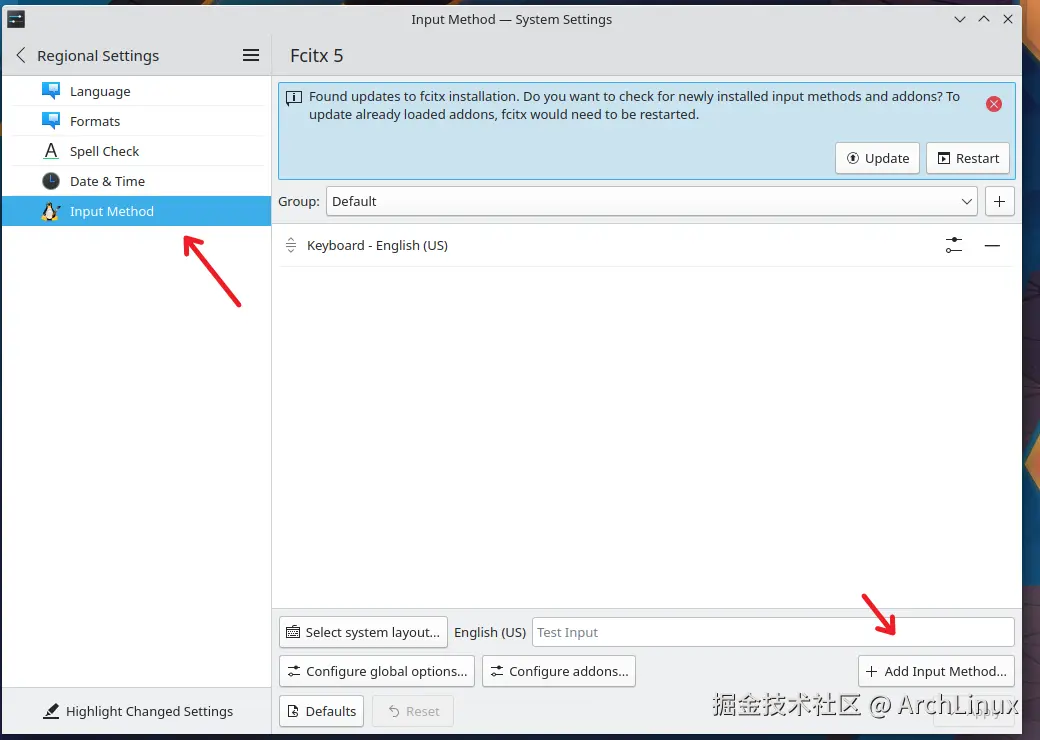Open the Group dropdown
The height and width of the screenshot is (740, 1040).
651,202
